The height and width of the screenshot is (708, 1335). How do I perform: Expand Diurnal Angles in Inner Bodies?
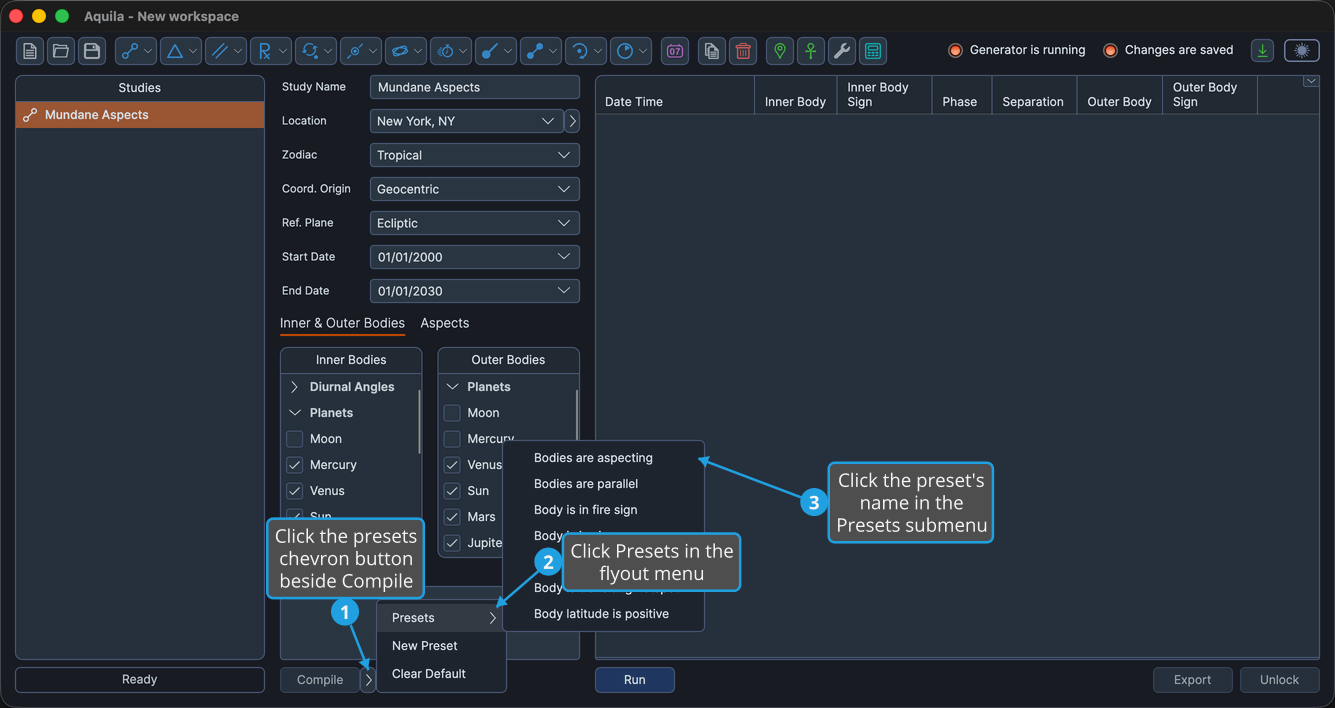pyautogui.click(x=295, y=387)
